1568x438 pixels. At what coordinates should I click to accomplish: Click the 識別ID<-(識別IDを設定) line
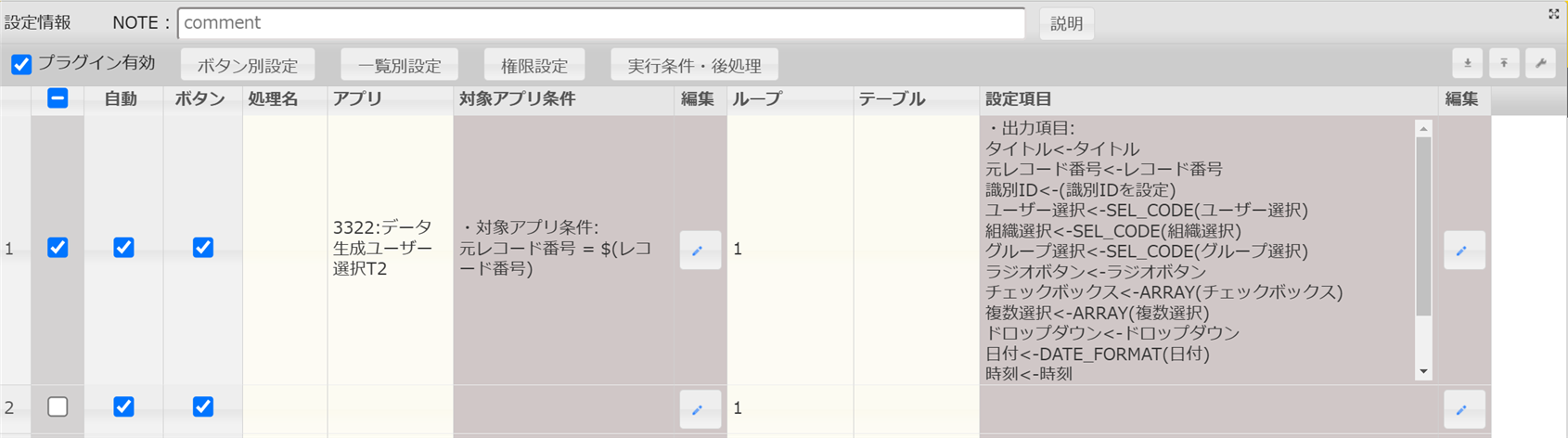click(x=1081, y=189)
